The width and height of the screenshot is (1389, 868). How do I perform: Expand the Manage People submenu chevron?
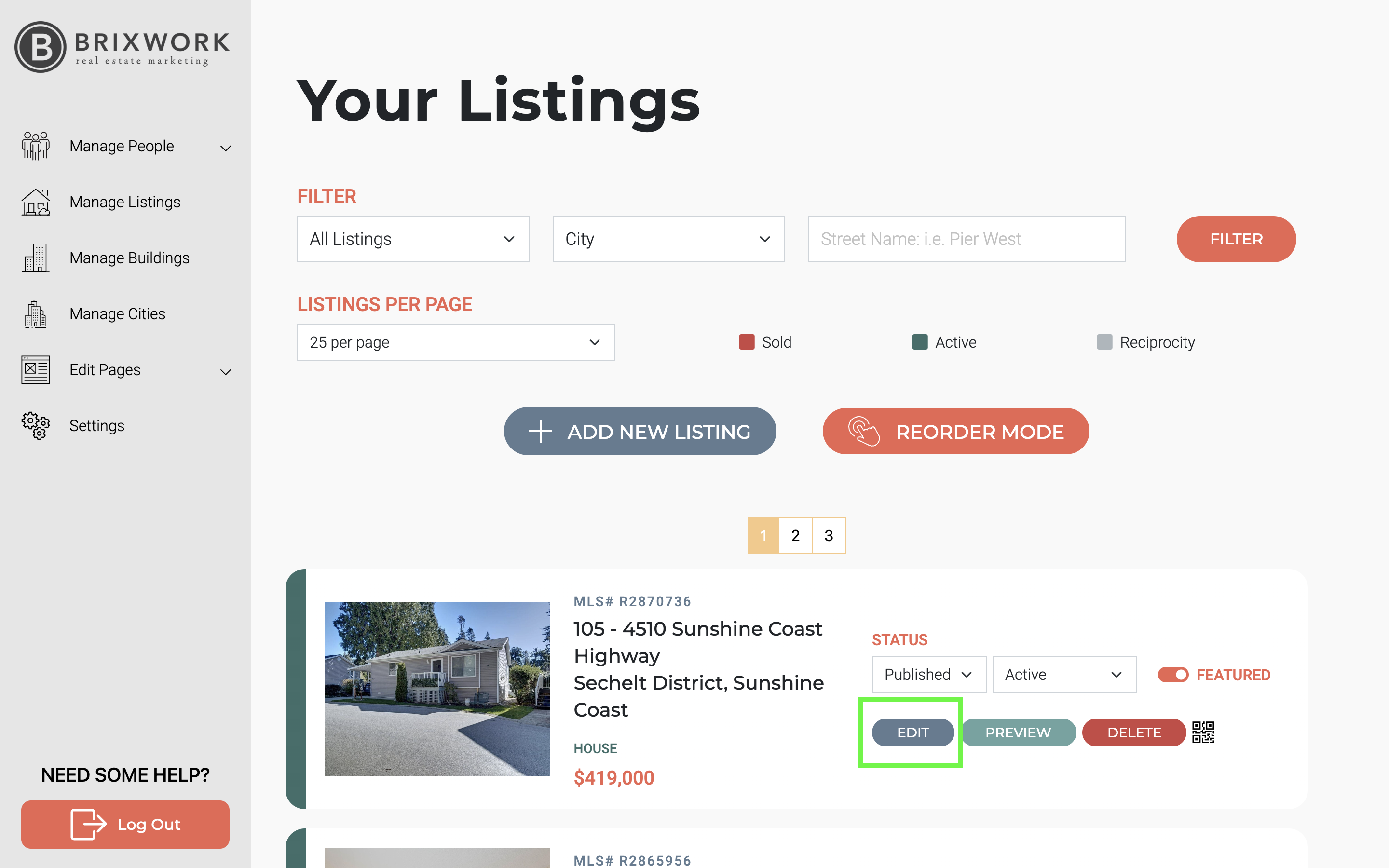(x=226, y=148)
